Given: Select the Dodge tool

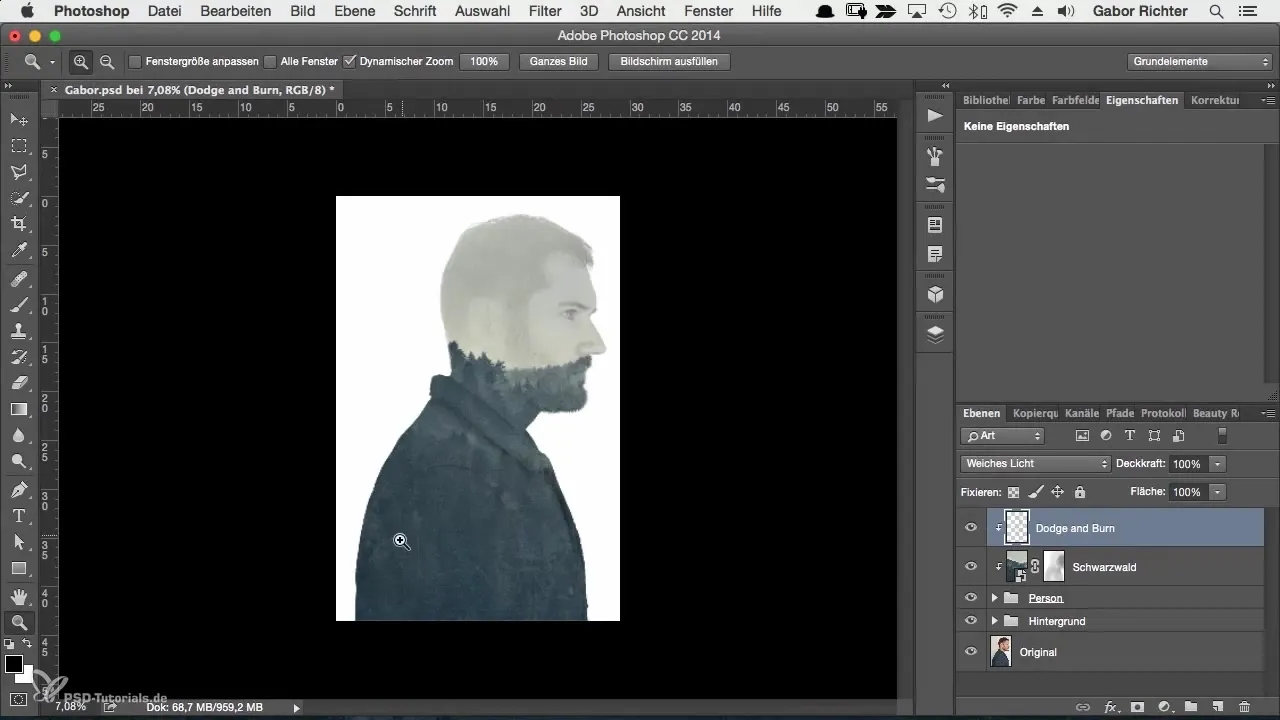Looking at the screenshot, I should click(19, 461).
